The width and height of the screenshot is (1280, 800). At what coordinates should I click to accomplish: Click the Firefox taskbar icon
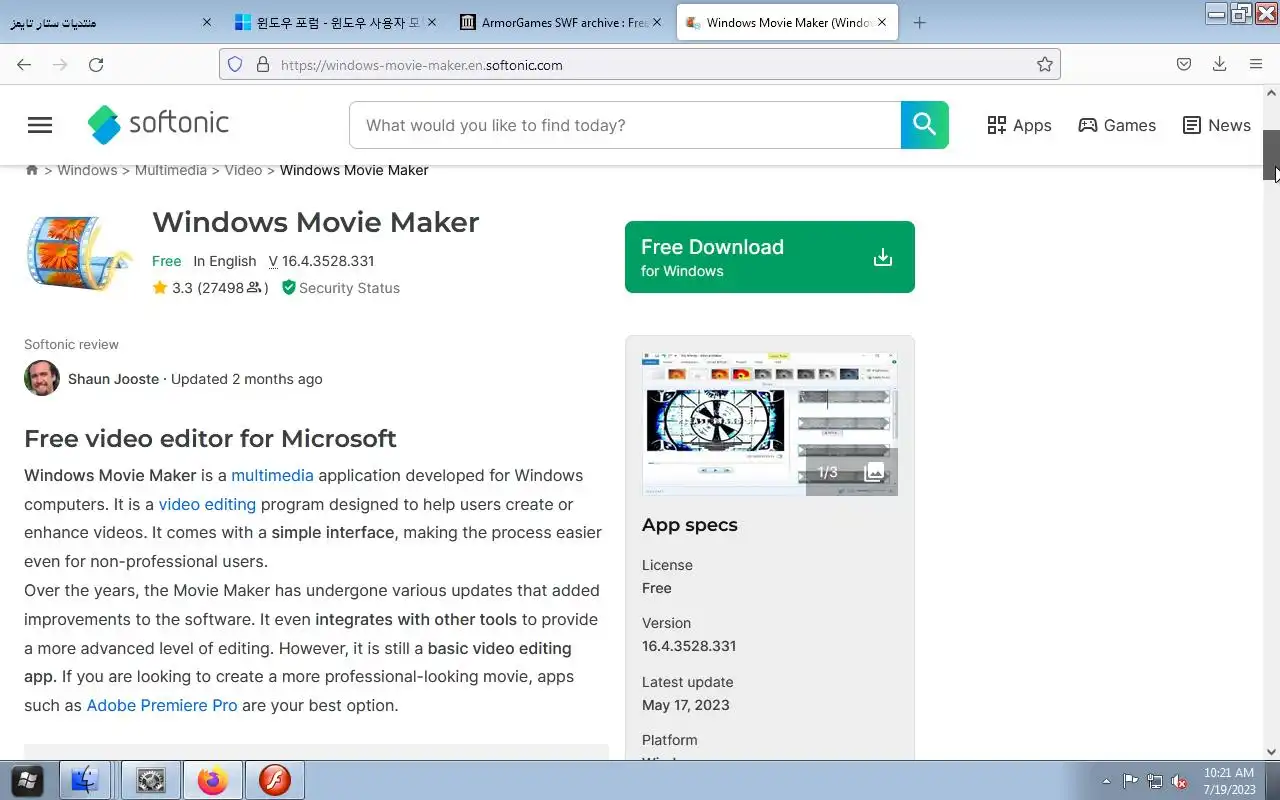tap(212, 780)
